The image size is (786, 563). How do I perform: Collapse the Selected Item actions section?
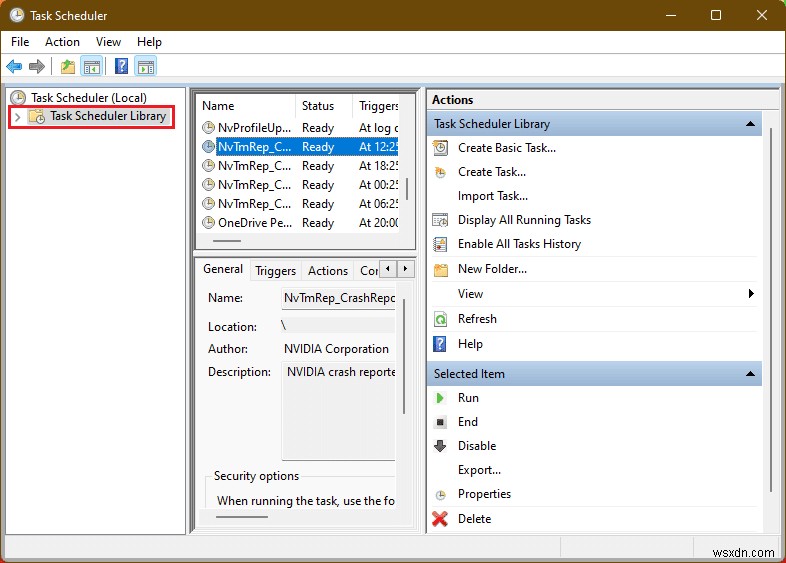[x=750, y=373]
